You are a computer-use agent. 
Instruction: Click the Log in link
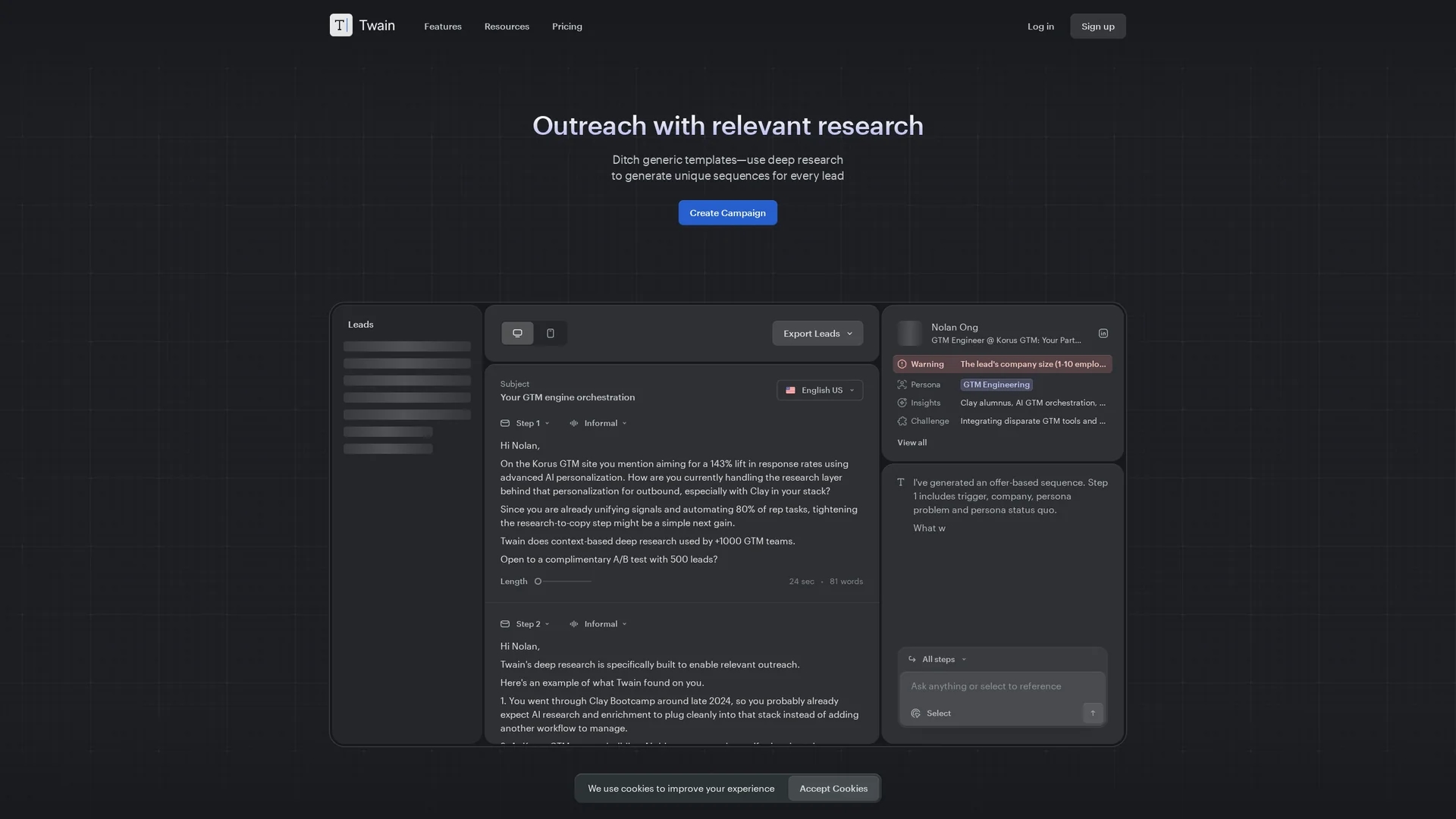1040,27
